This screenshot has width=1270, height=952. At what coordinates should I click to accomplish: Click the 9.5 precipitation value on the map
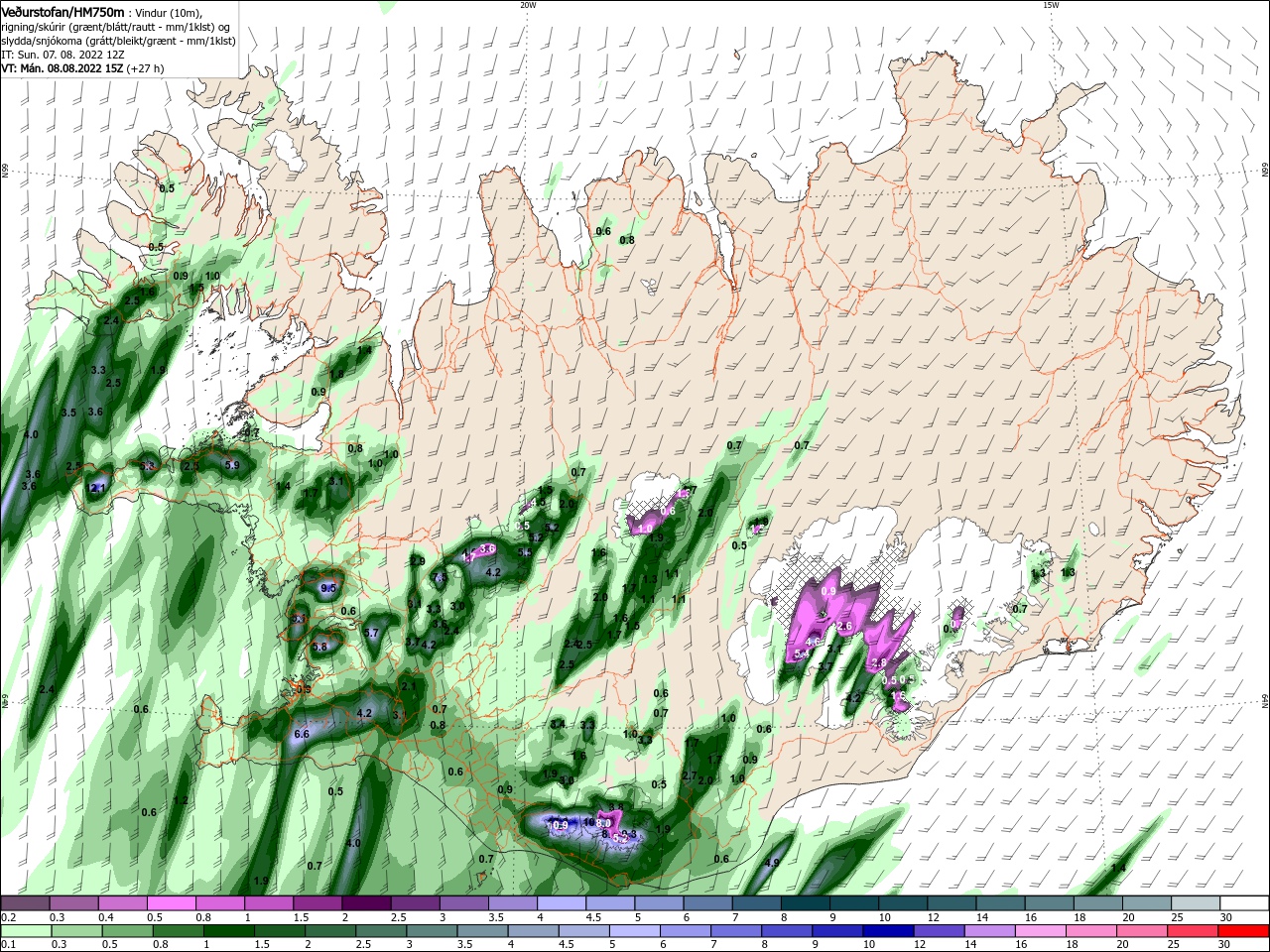[x=328, y=589]
